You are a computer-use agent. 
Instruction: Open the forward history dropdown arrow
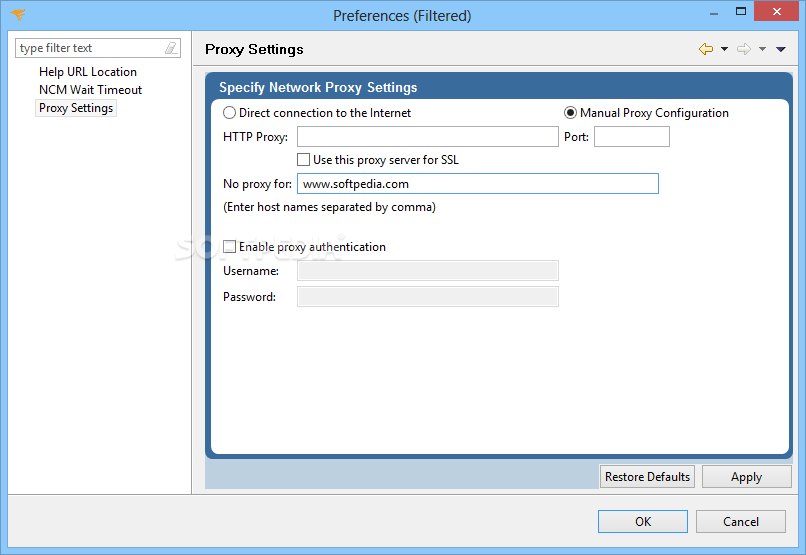762,49
